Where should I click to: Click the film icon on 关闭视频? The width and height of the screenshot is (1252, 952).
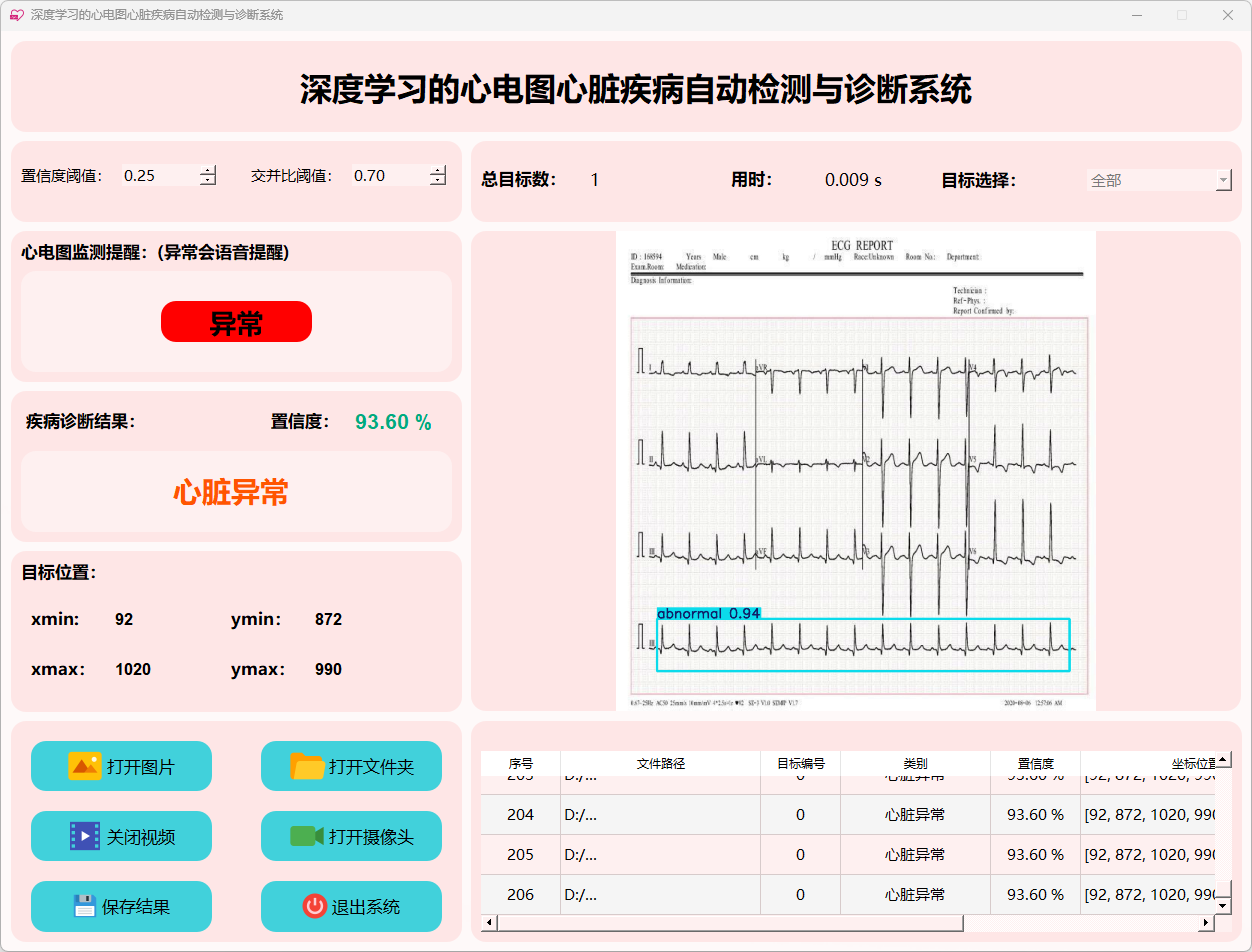[x=85, y=836]
